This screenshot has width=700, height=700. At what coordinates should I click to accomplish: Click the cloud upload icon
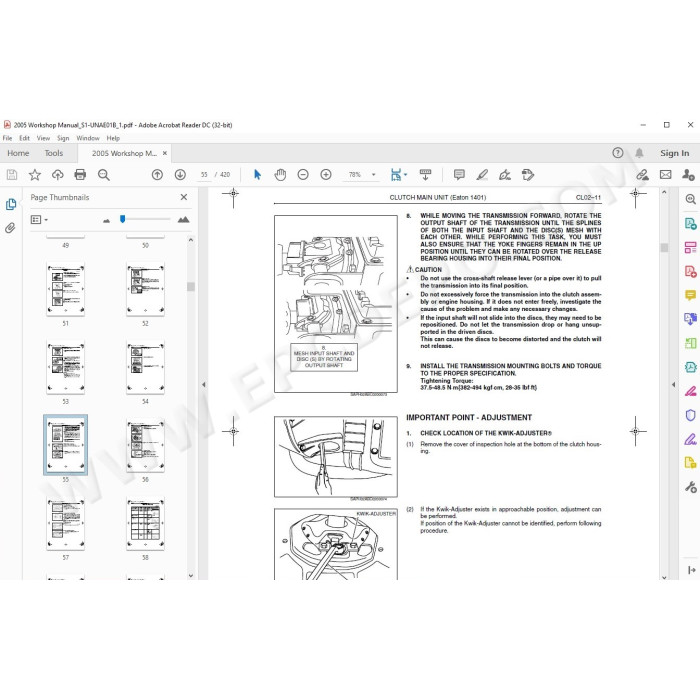coord(58,175)
